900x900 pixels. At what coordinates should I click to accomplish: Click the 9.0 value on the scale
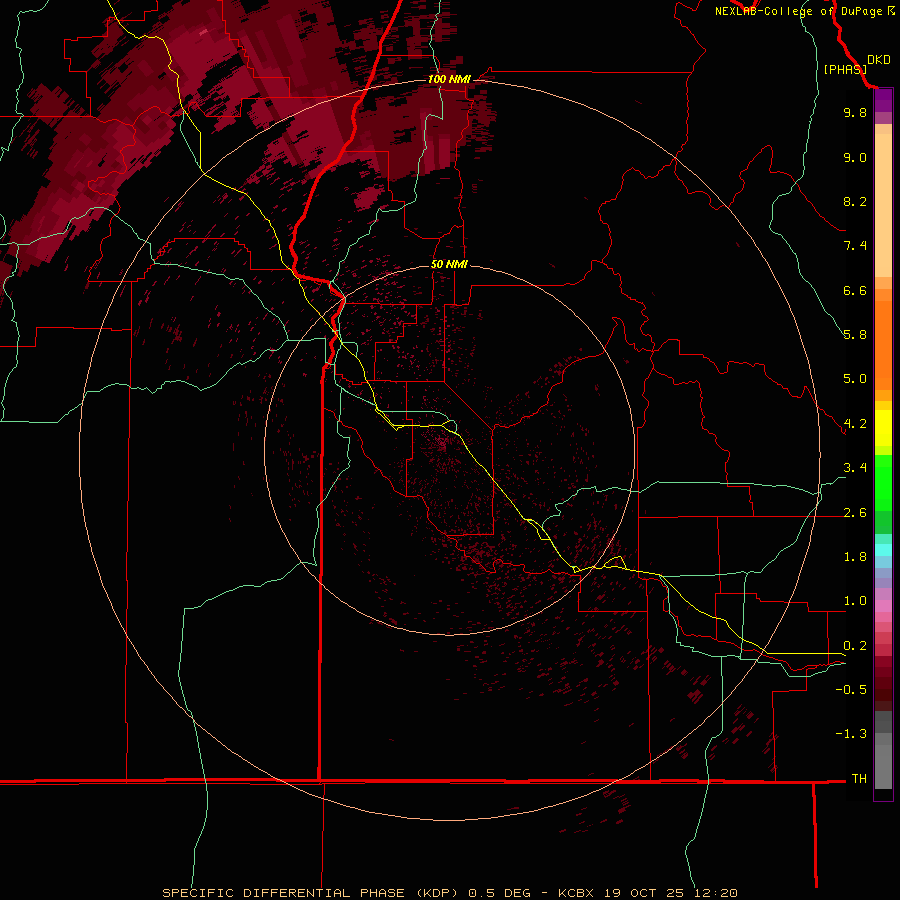coord(855,157)
